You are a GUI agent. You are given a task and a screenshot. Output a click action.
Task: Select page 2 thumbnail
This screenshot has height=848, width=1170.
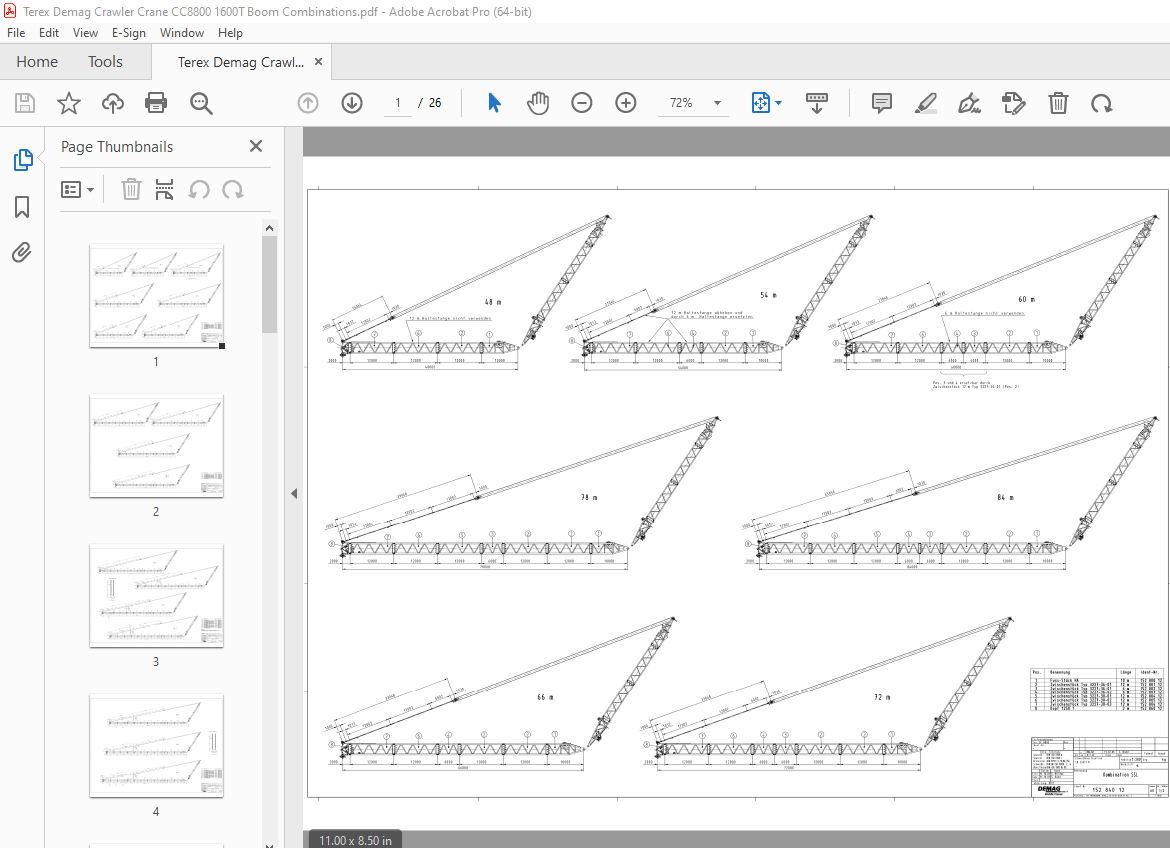click(156, 446)
